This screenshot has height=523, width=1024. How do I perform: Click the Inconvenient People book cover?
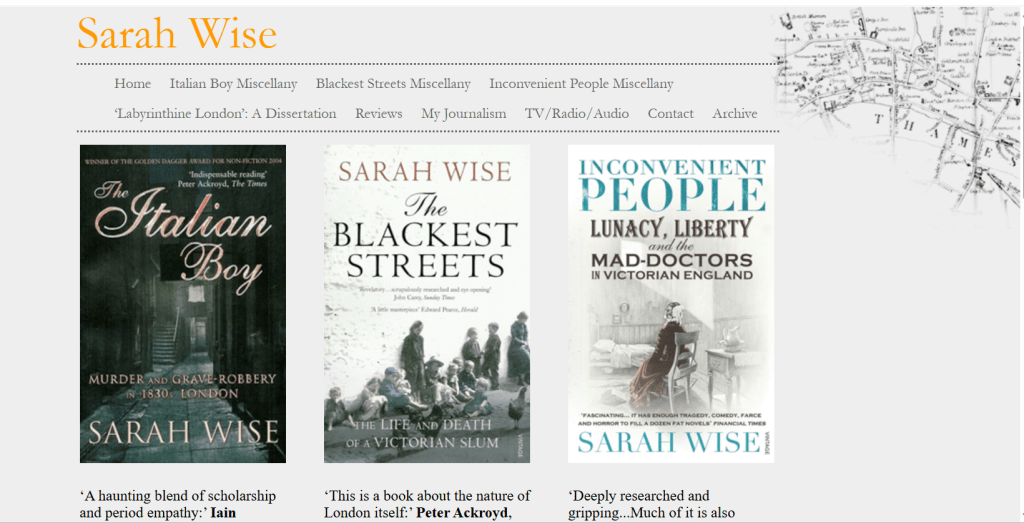point(671,304)
